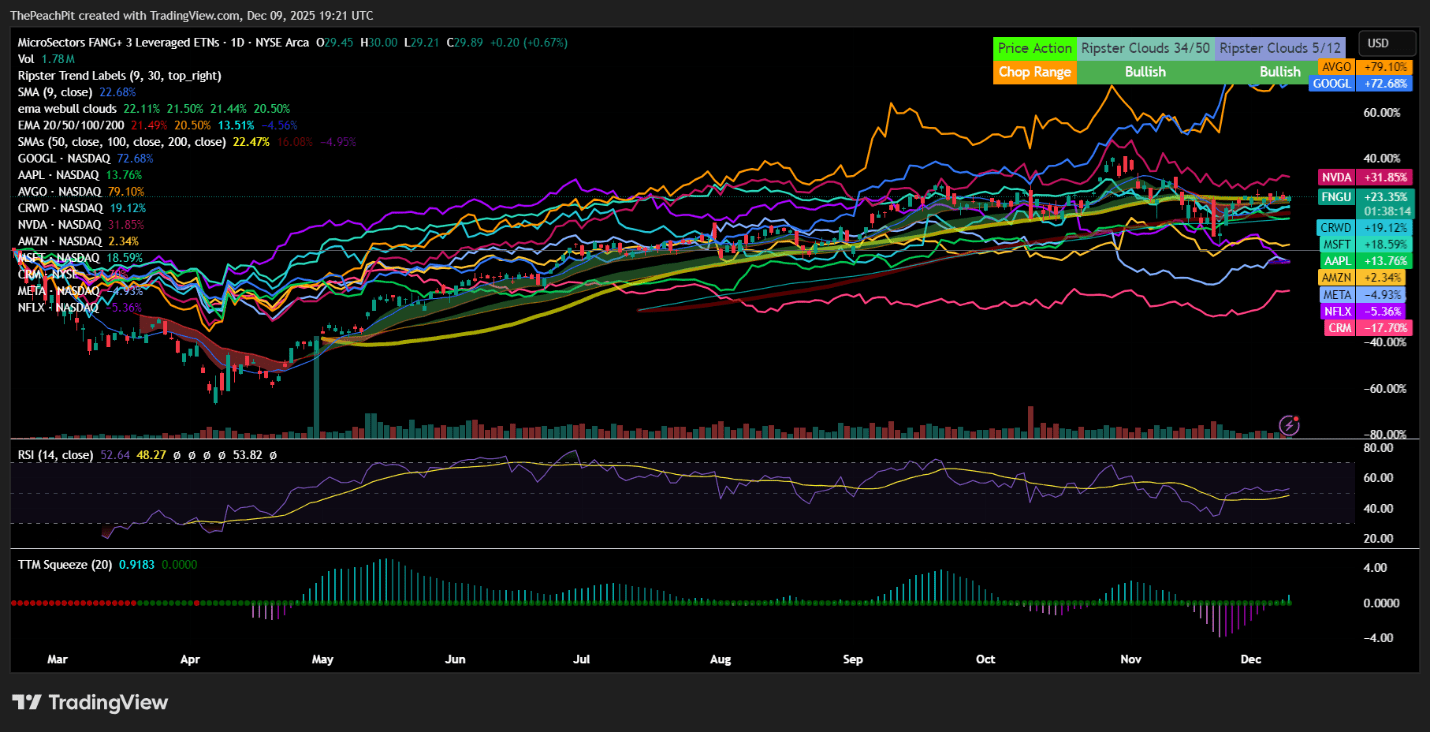
Task: Click the Ripster Clouds 5/12 header label
Action: [1281, 48]
